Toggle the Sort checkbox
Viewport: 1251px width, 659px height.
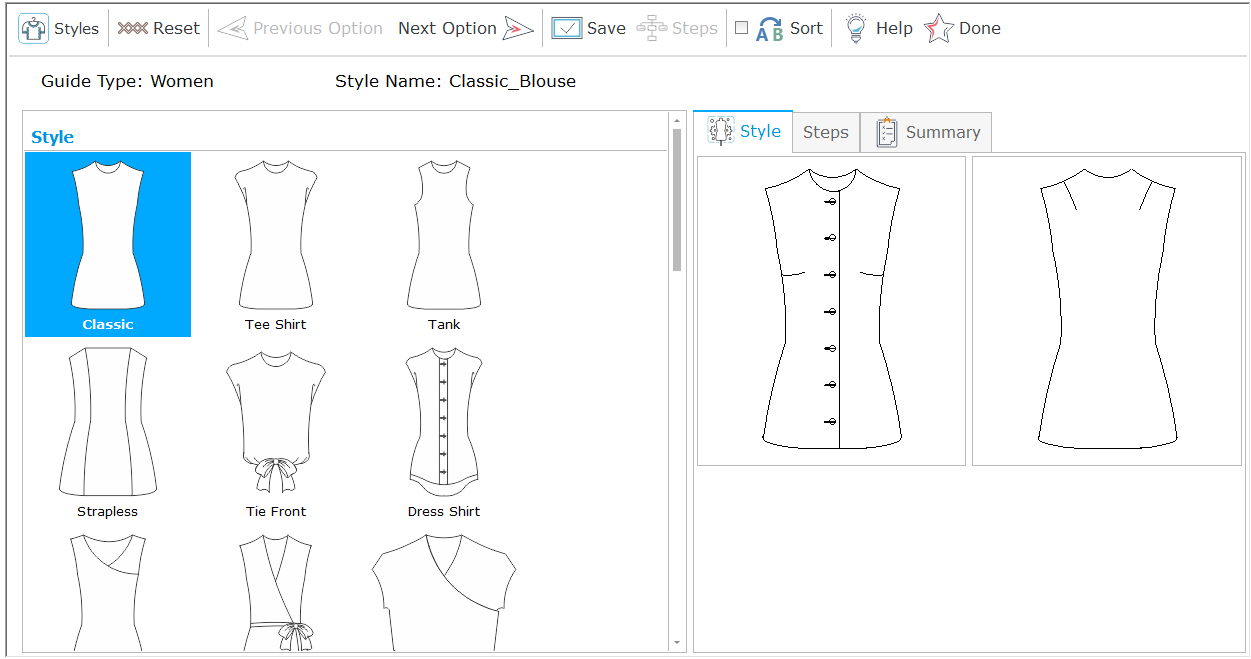(741, 28)
